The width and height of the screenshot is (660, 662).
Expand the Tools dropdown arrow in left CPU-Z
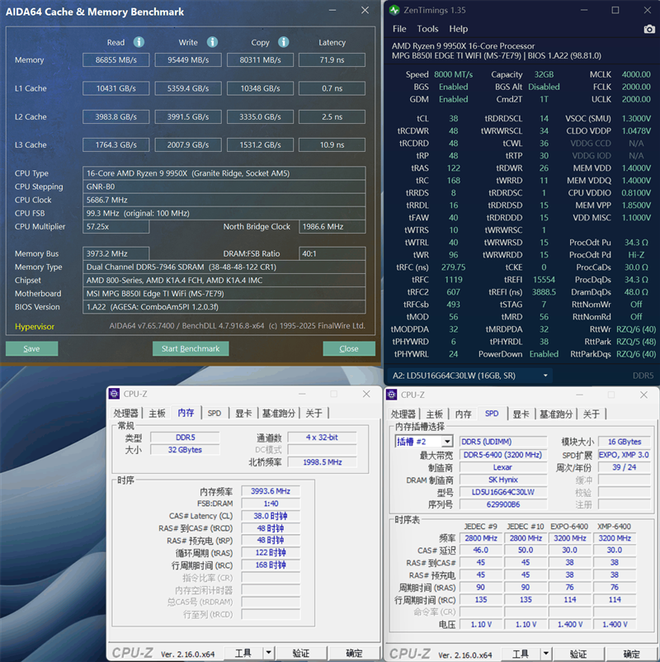point(269,653)
